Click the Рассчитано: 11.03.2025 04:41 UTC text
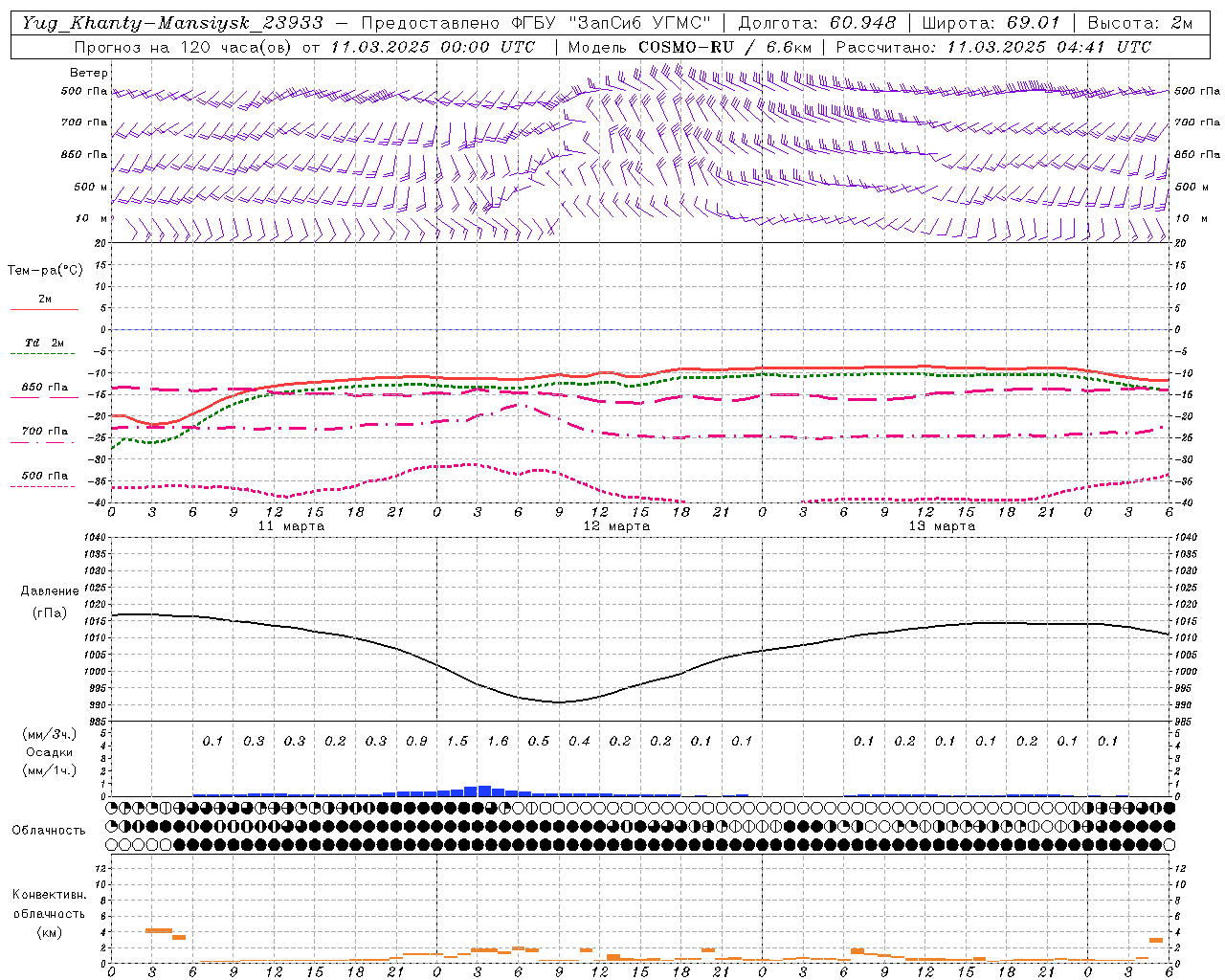1225x980 pixels. coord(993,47)
